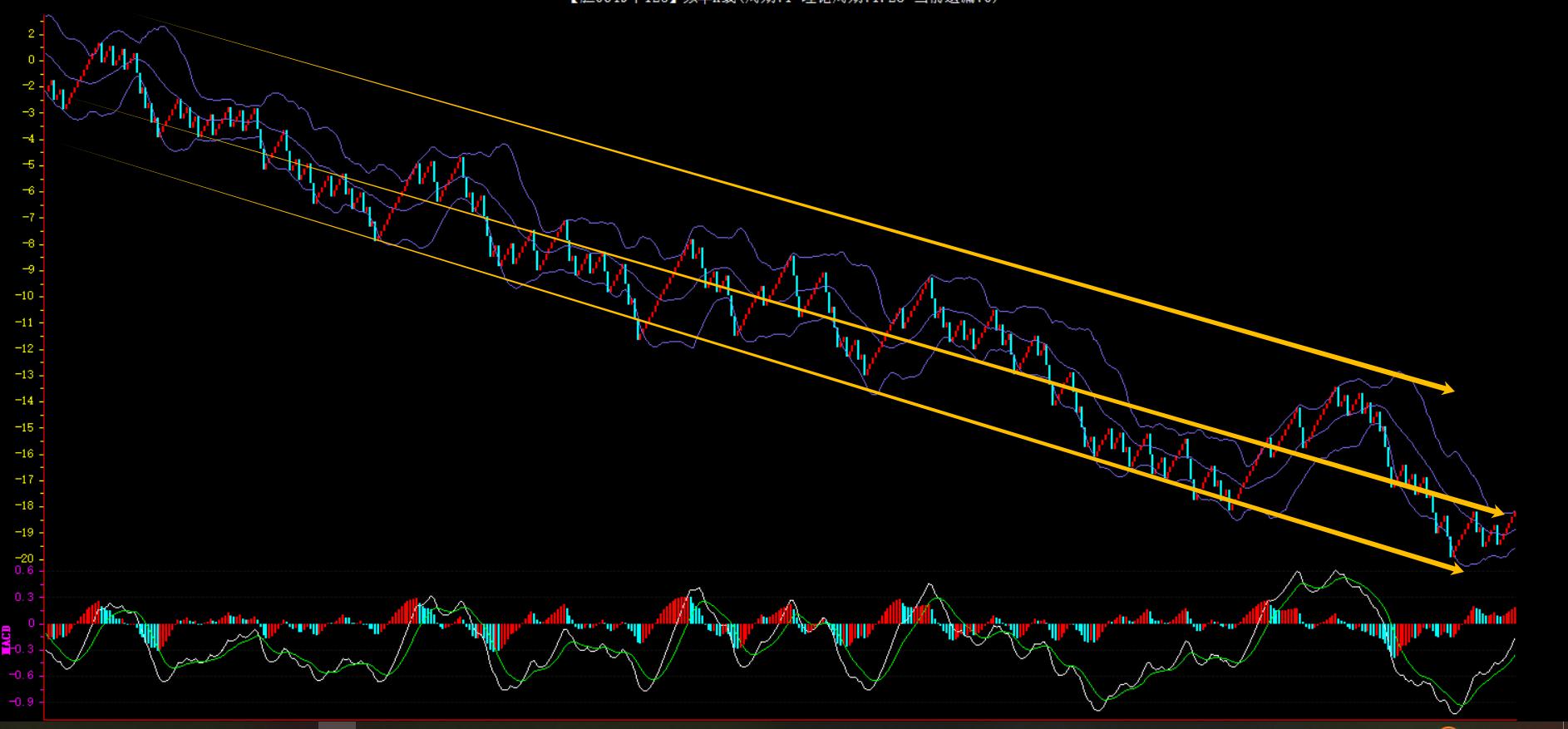Image resolution: width=1568 pixels, height=729 pixels.
Task: Click the 0.6 label on MACD axis
Action: [26, 570]
